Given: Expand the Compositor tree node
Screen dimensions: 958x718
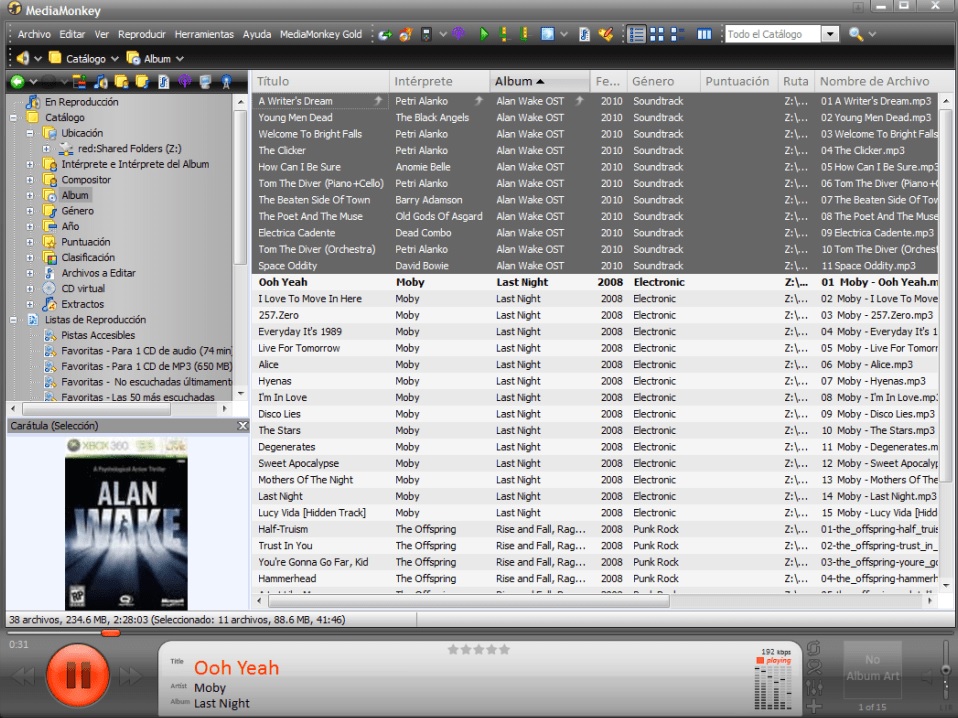Looking at the screenshot, I should [30, 180].
